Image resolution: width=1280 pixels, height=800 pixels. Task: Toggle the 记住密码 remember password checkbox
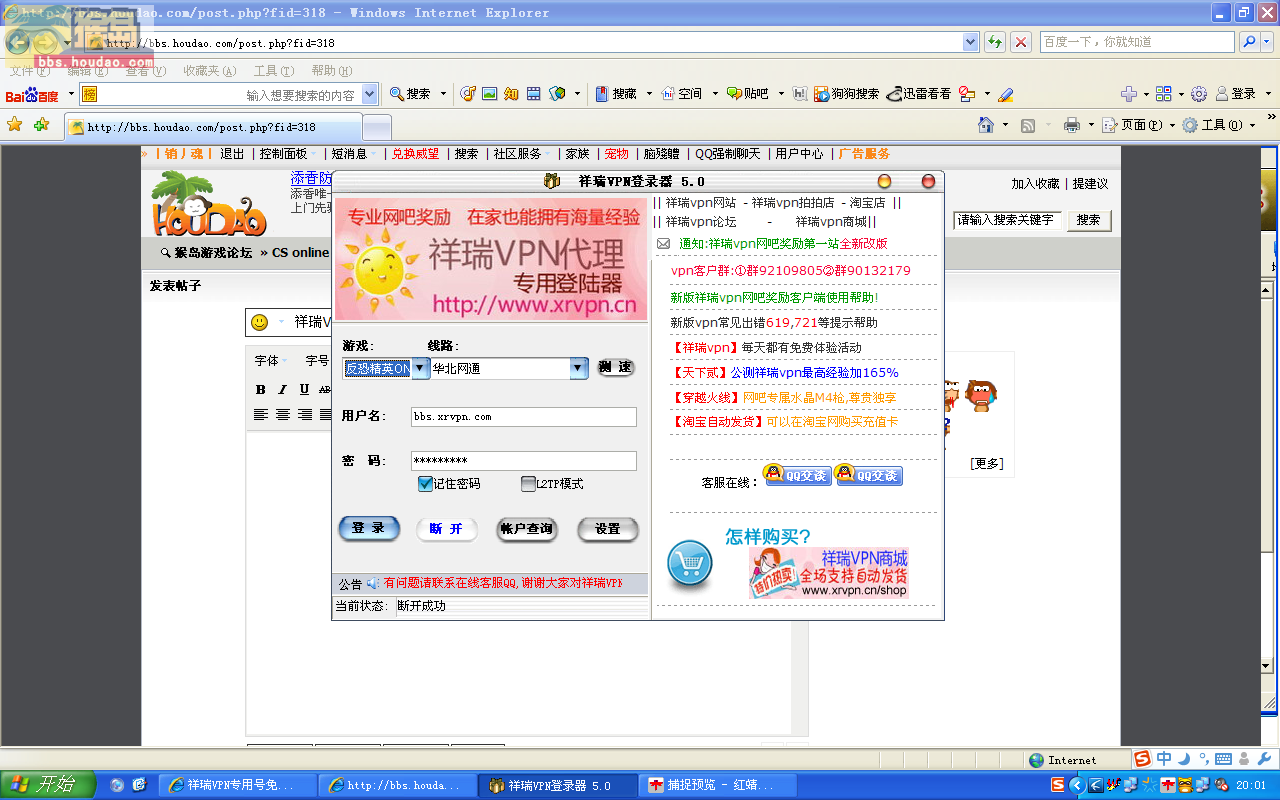(x=425, y=484)
